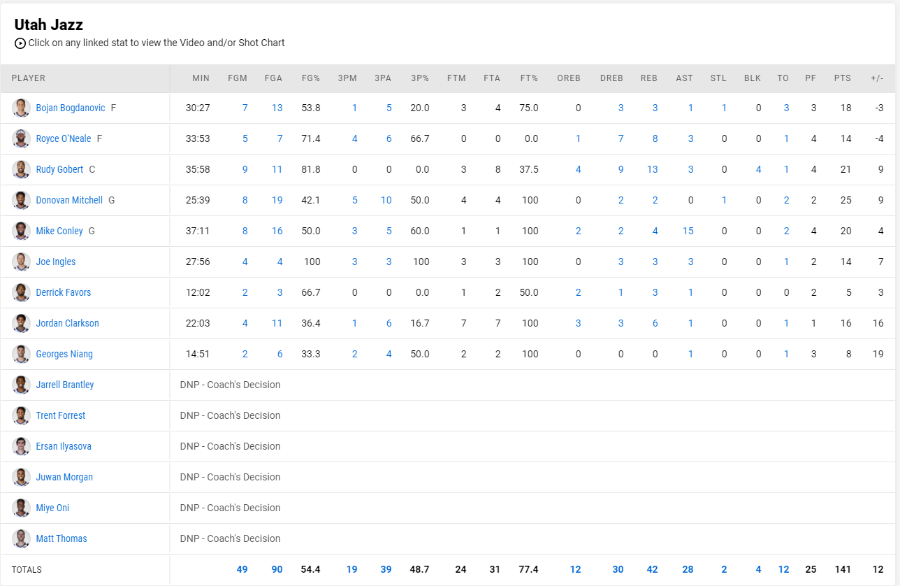Click the PTS column header
This screenshot has height=586, width=900.
843,78
